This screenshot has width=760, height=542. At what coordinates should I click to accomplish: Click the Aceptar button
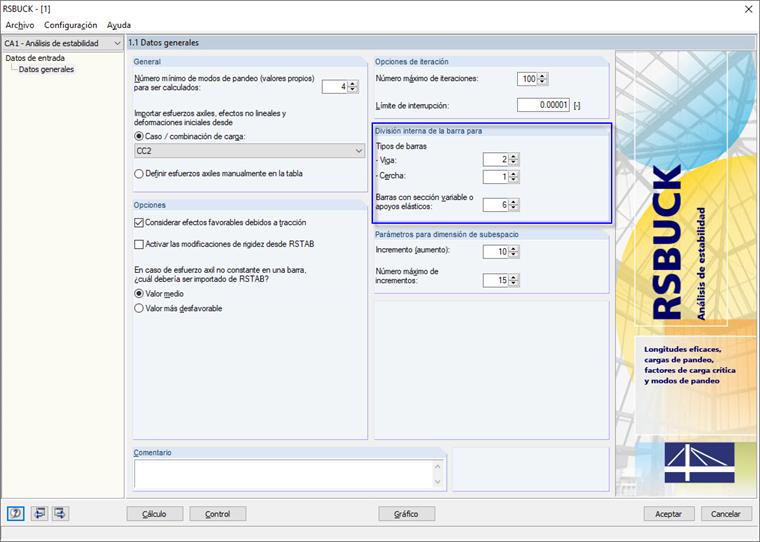click(669, 514)
